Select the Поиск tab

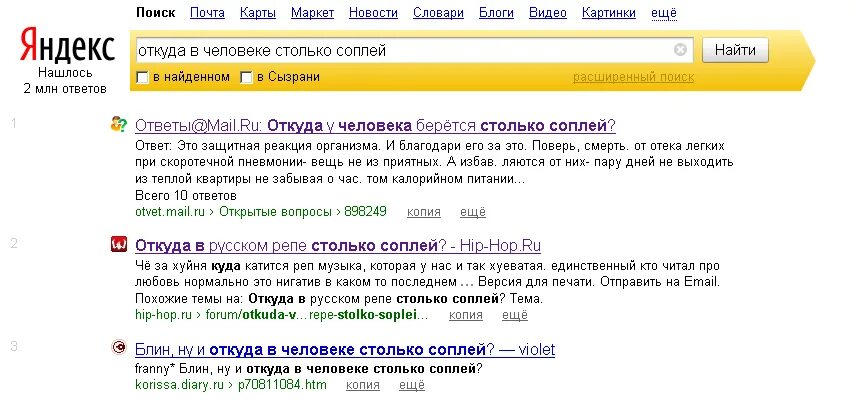point(156,13)
